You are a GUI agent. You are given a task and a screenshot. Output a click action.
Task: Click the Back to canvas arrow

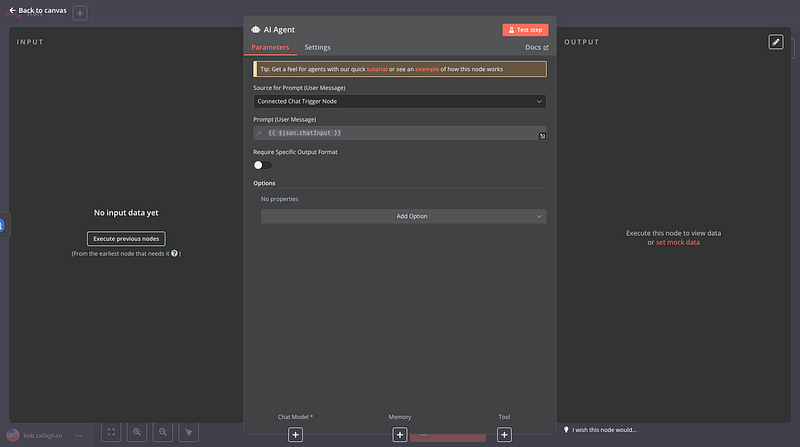tap(12, 10)
